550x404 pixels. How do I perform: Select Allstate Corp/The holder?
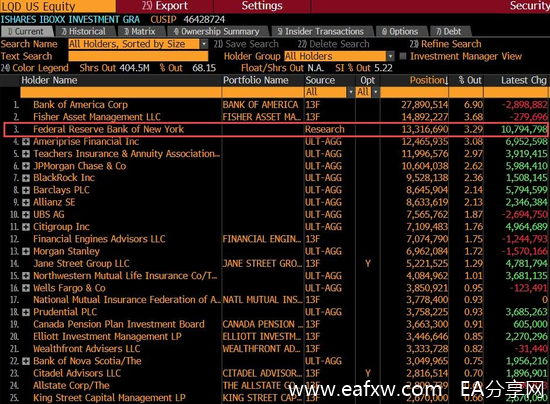point(71,386)
